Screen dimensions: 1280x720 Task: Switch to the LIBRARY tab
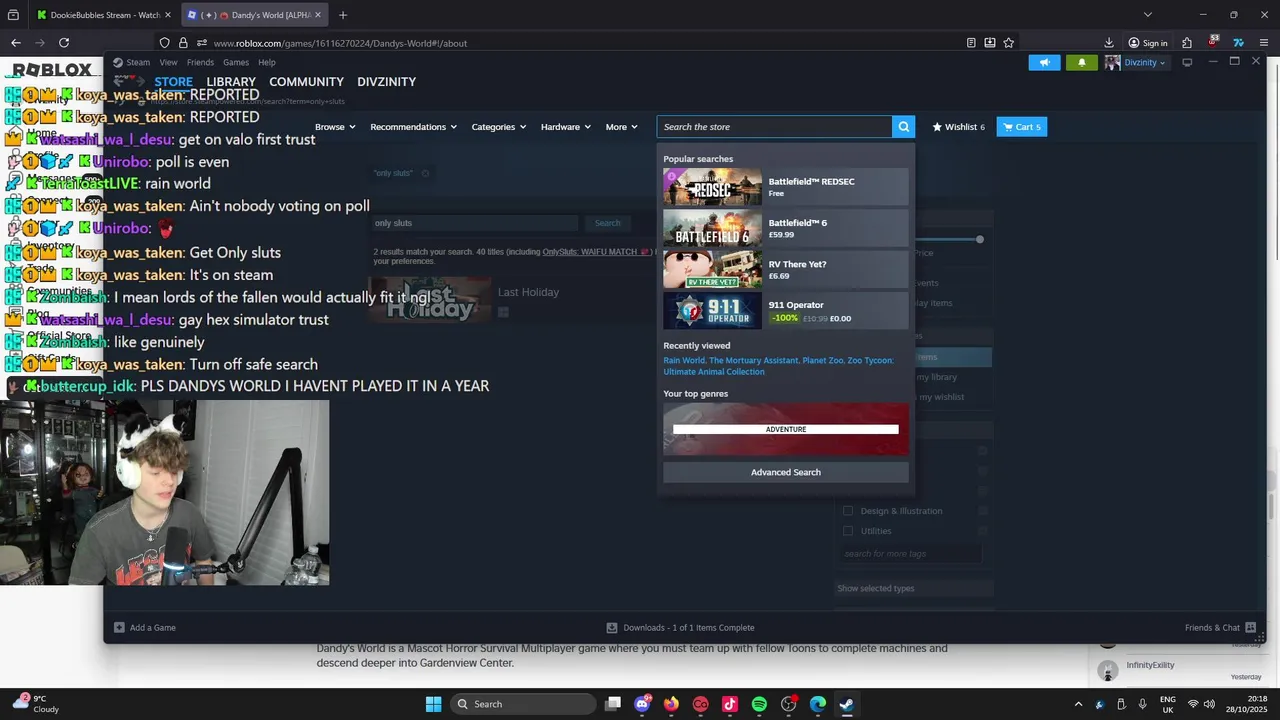tap(231, 82)
